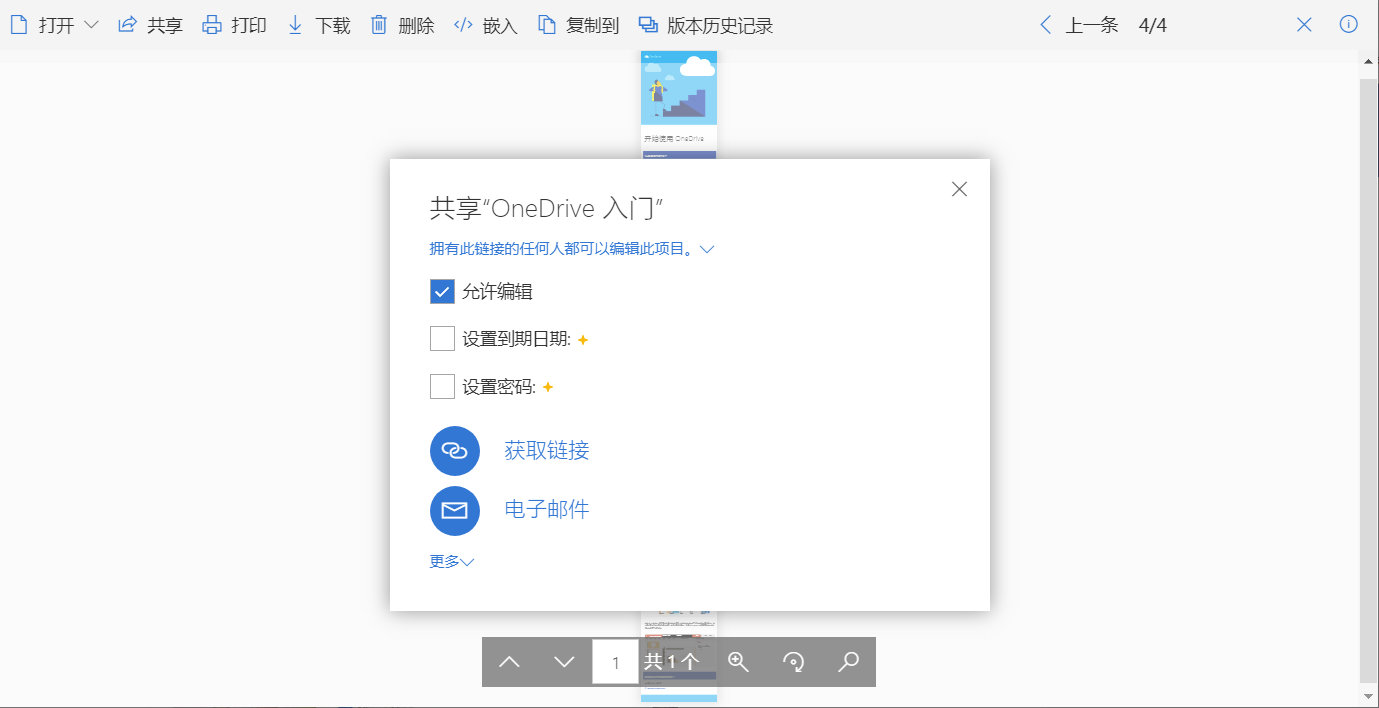
Task: Click the 复制到 copy icon
Action: (545, 24)
